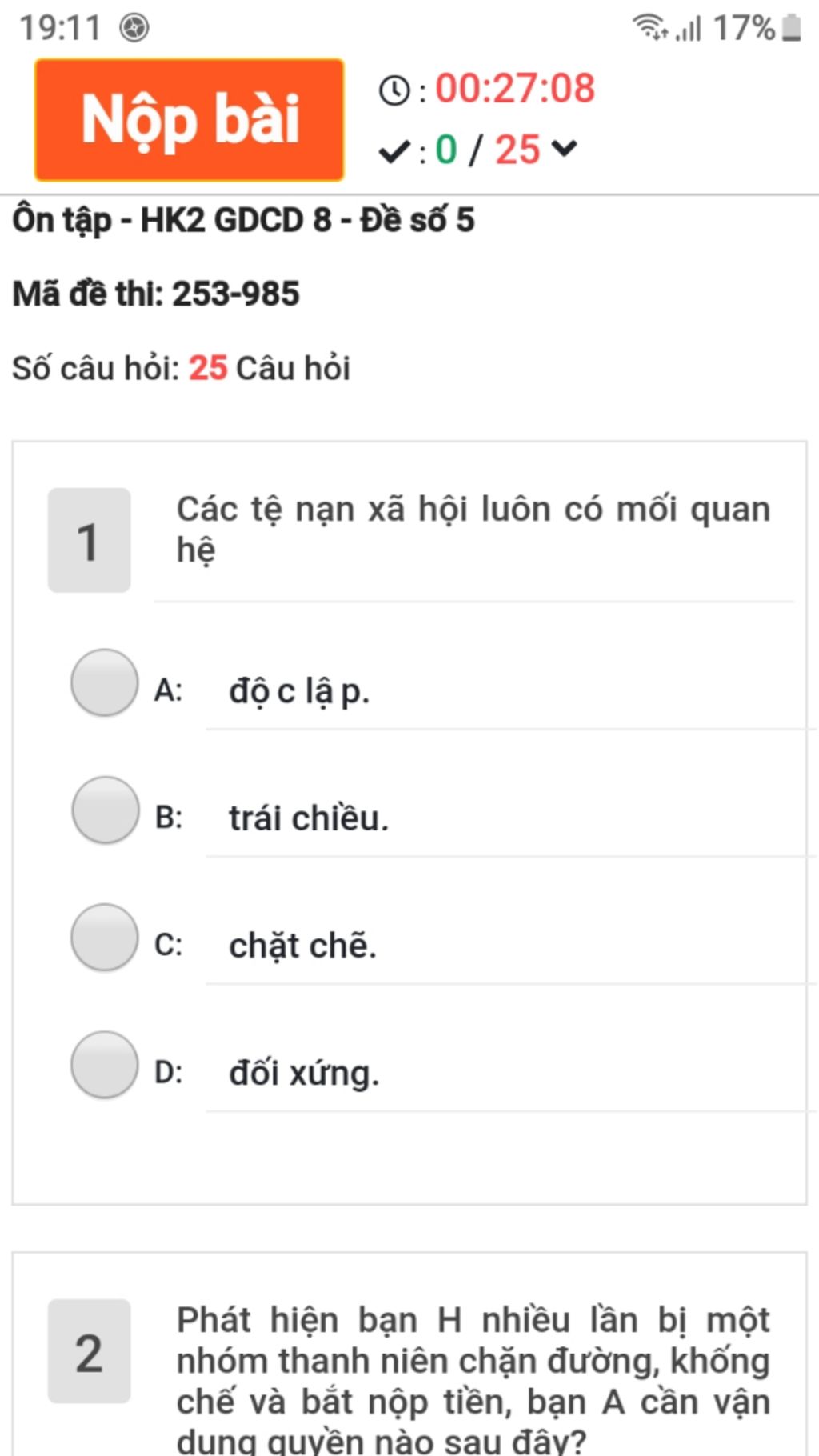Click the question number 1 badge

pos(89,540)
